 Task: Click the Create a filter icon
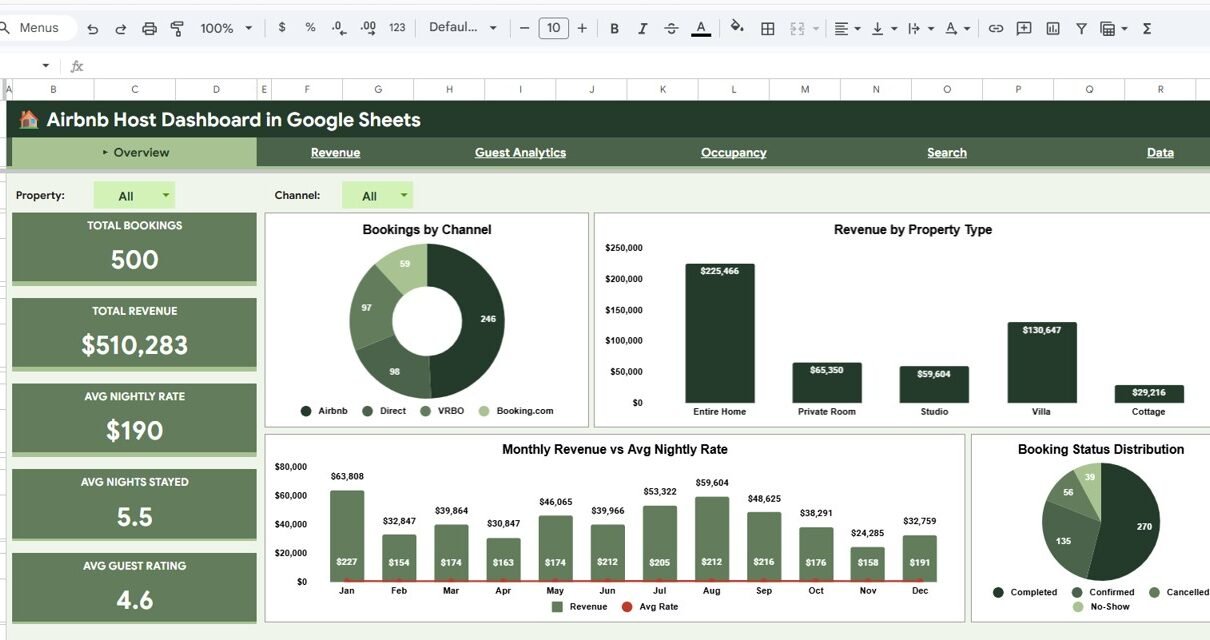pyautogui.click(x=1081, y=29)
